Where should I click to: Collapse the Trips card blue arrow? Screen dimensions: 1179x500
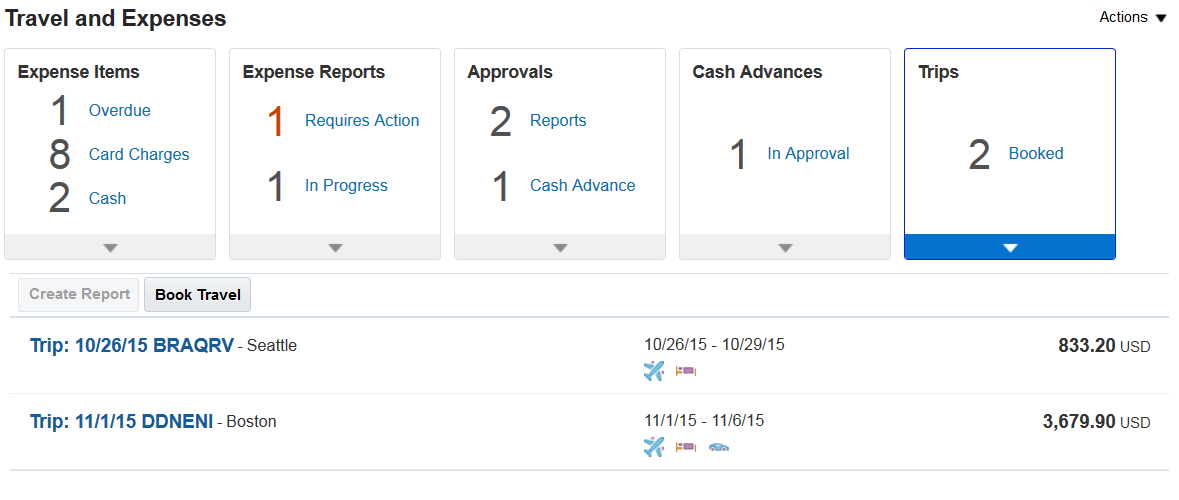tap(1010, 247)
